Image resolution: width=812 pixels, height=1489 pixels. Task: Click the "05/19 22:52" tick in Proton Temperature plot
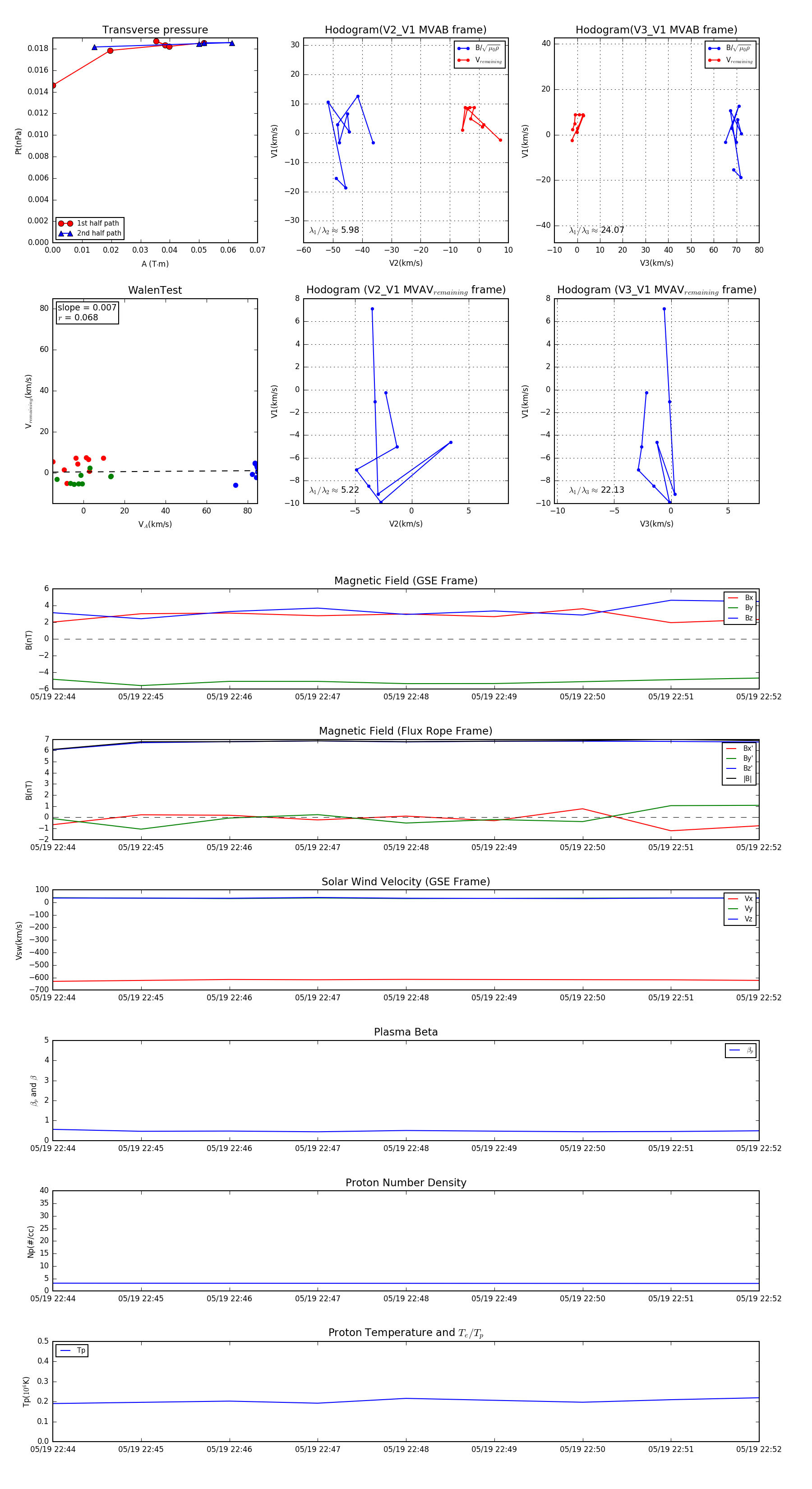coord(758,1449)
